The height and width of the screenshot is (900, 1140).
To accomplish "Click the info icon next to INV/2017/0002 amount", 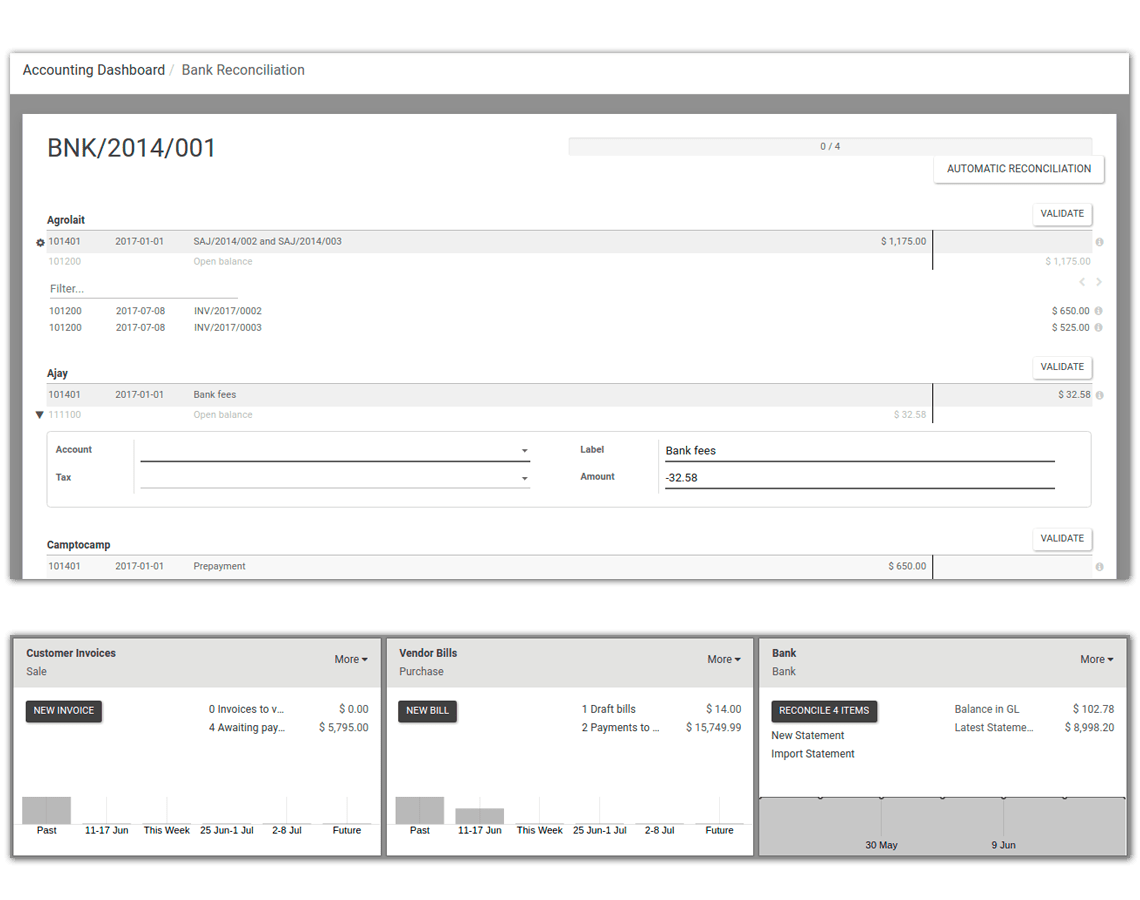I will click(1099, 310).
